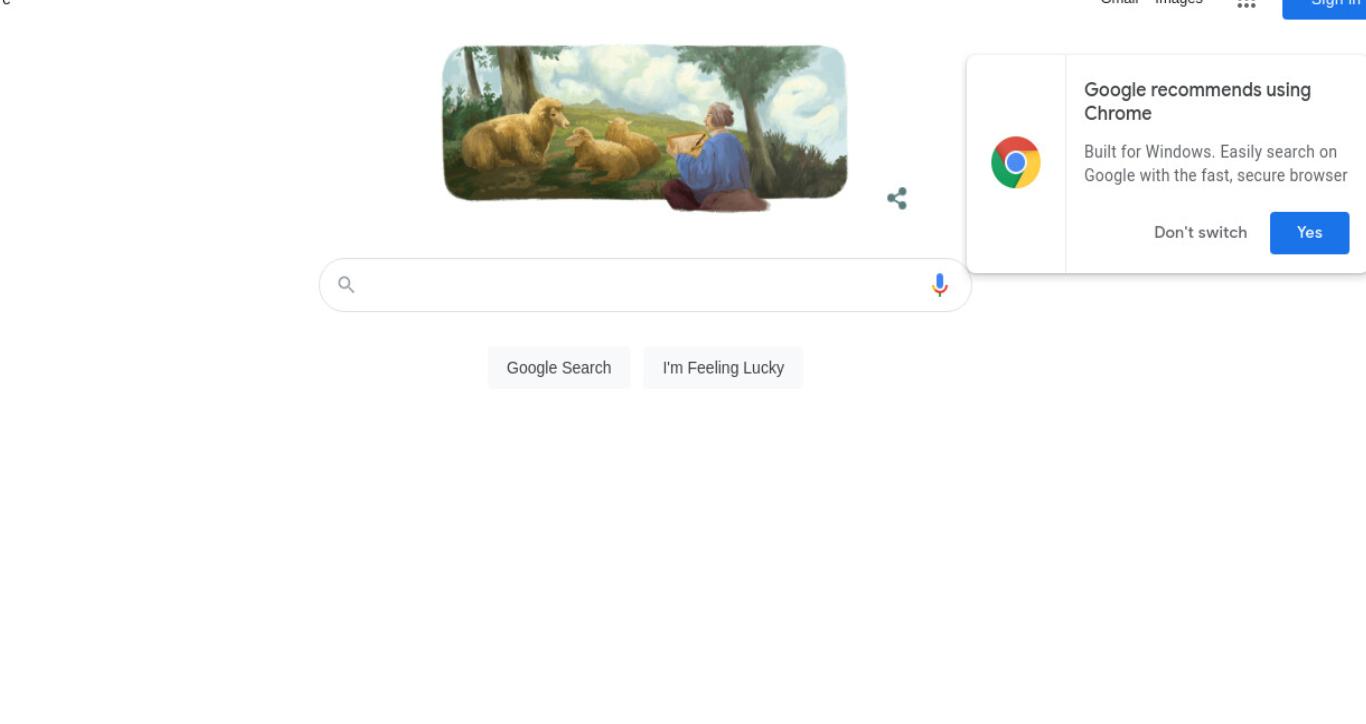Open the Gmail link at top
Screen dimensions: 1366x724
point(1119,3)
